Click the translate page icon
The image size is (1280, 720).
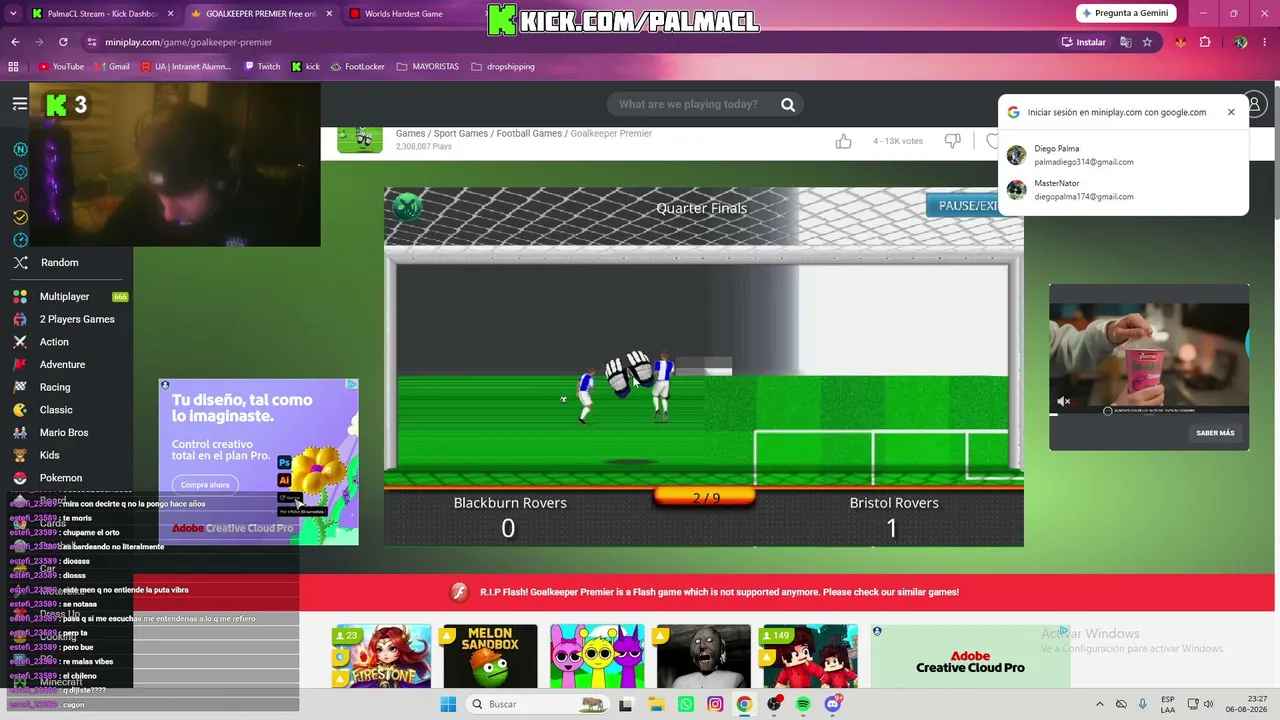click(1126, 42)
